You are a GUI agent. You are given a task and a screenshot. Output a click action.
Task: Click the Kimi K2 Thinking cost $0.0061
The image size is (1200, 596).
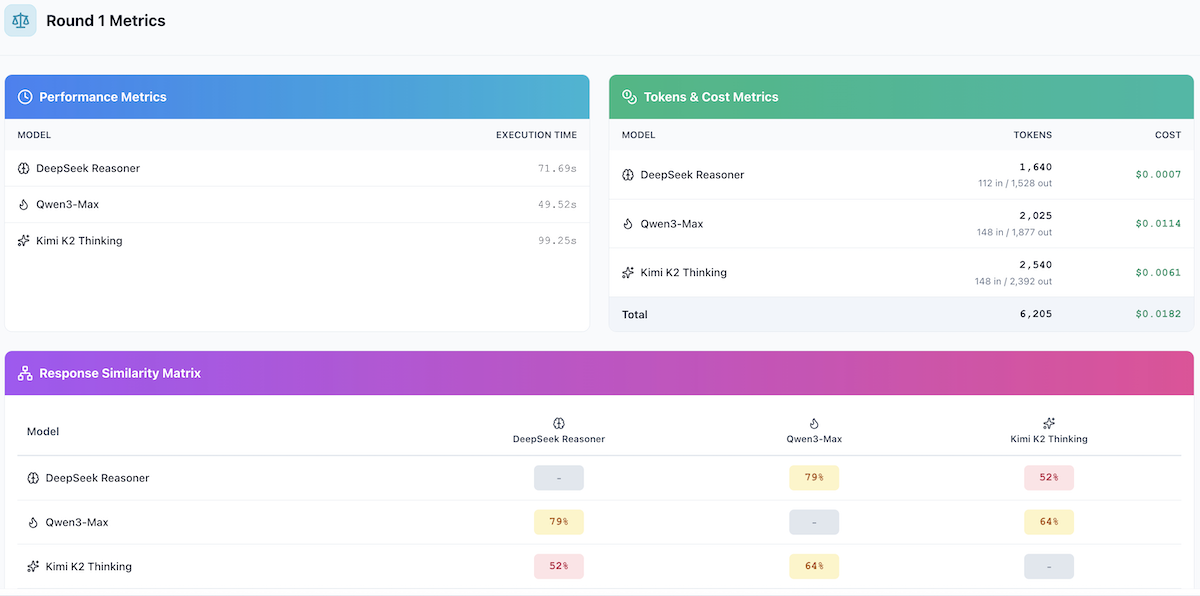point(1157,272)
